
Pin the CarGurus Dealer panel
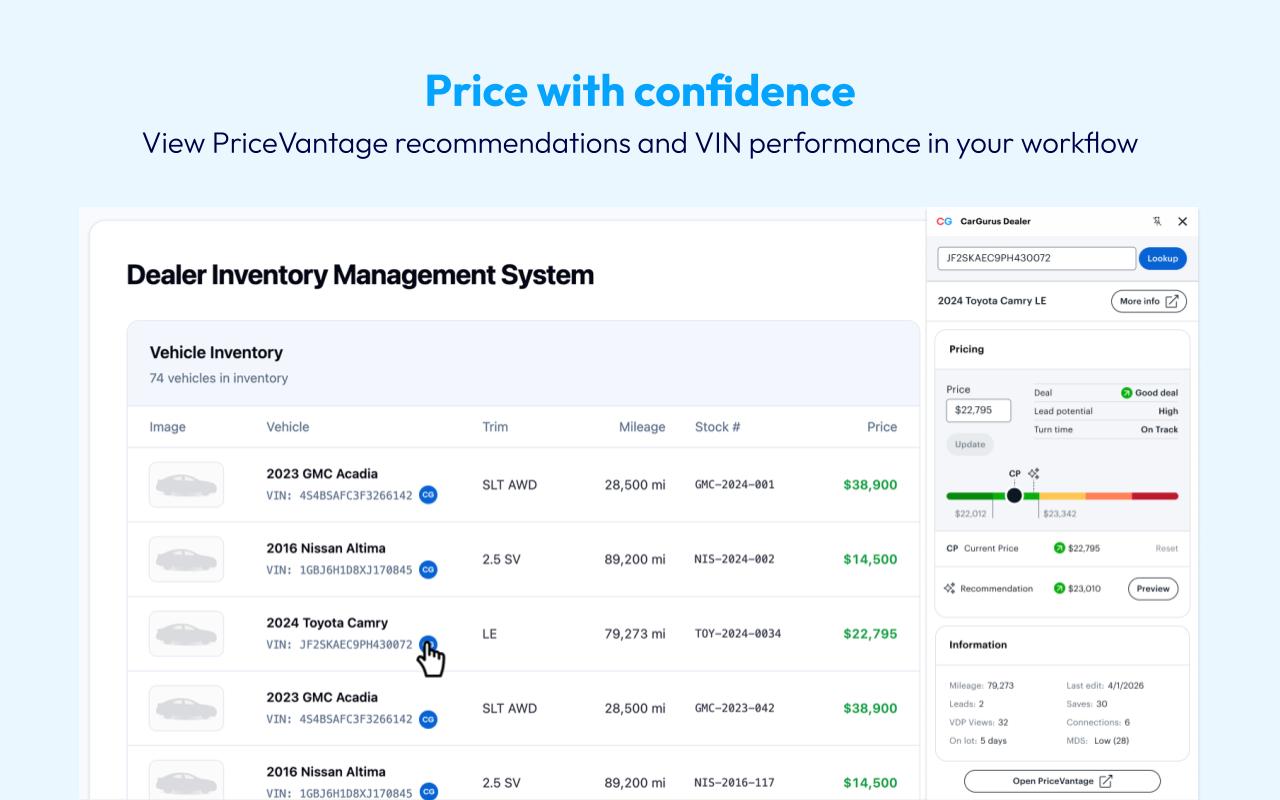point(1157,221)
